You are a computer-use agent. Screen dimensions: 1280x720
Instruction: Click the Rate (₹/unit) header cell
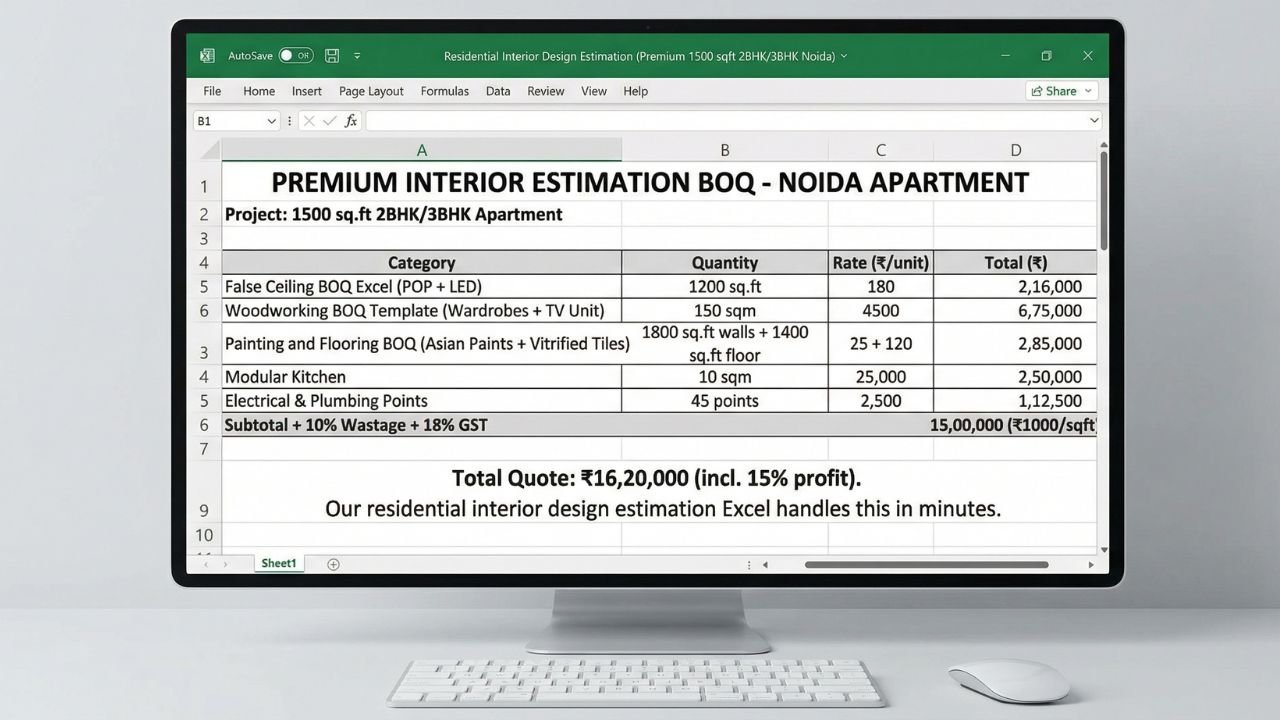[881, 263]
